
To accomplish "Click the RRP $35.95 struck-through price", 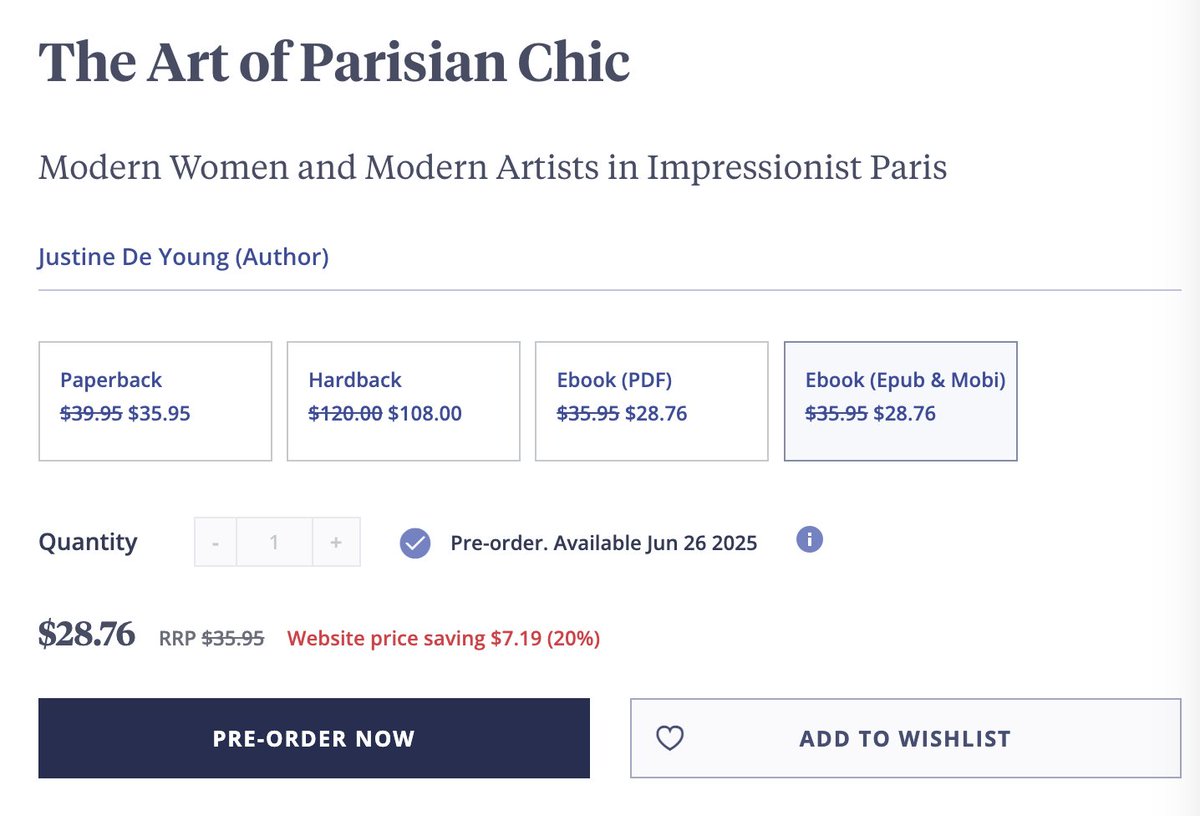I will click(x=211, y=638).
